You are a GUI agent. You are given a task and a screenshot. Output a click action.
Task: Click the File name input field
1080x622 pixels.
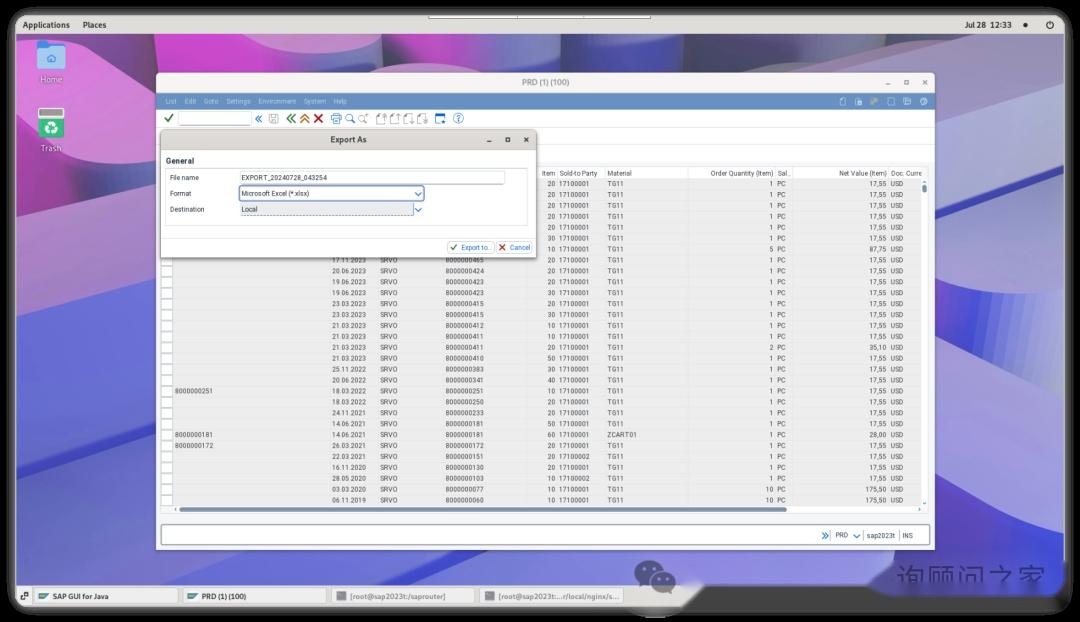pyautogui.click(x=372, y=178)
